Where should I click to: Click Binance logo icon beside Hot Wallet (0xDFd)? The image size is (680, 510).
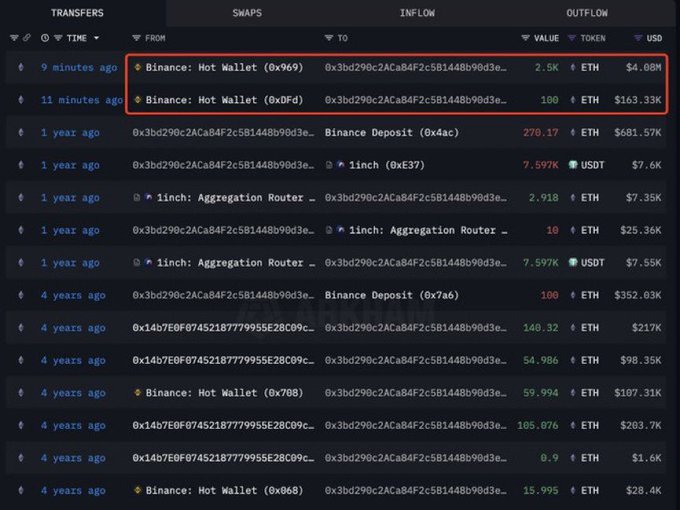[x=137, y=99]
